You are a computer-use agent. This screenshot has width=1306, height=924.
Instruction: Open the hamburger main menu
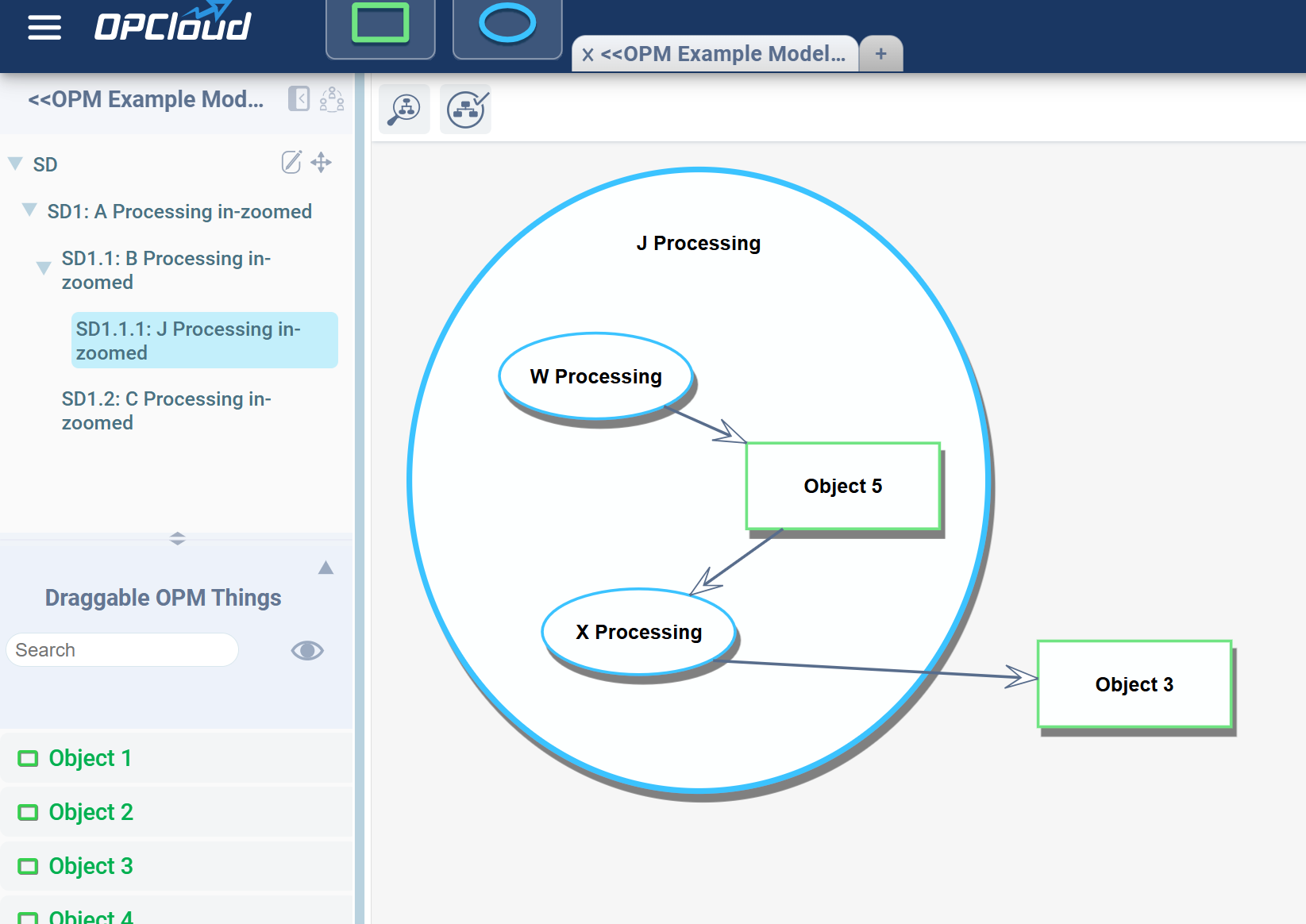coord(44,27)
